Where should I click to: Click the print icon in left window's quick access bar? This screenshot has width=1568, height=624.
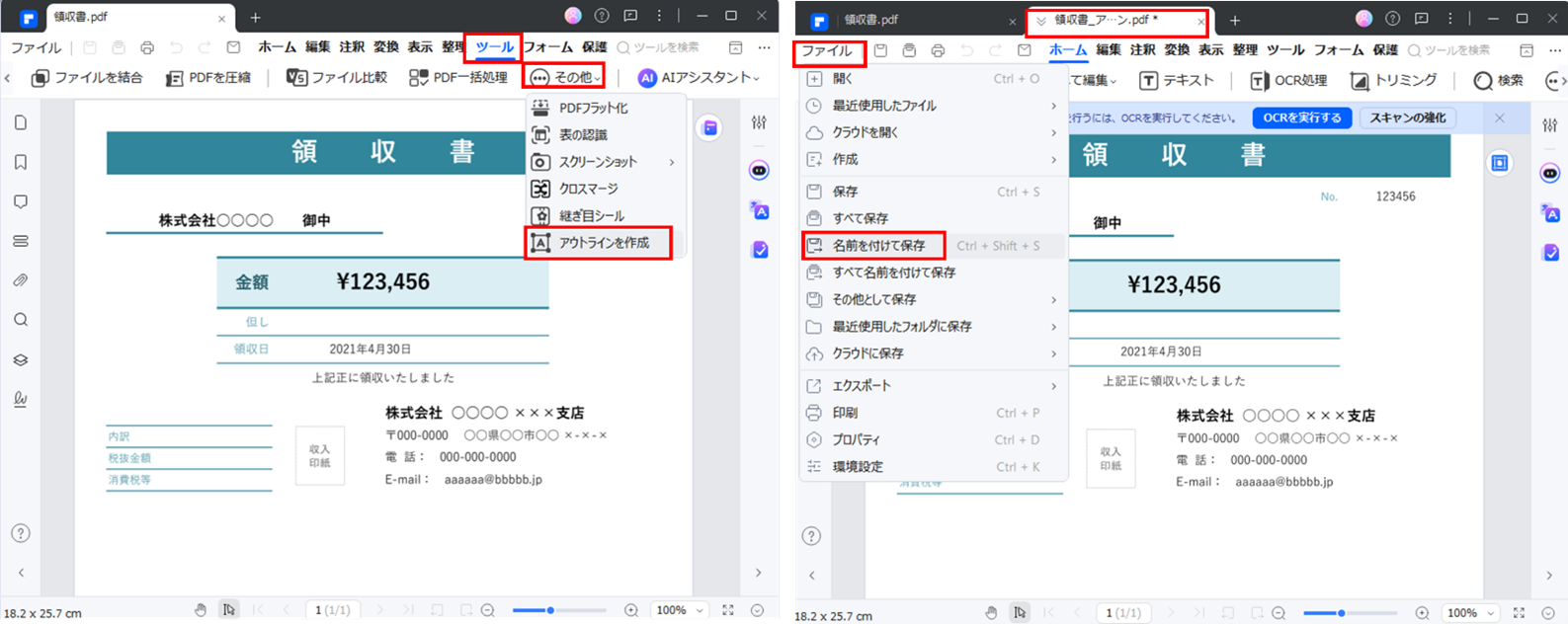[x=147, y=46]
